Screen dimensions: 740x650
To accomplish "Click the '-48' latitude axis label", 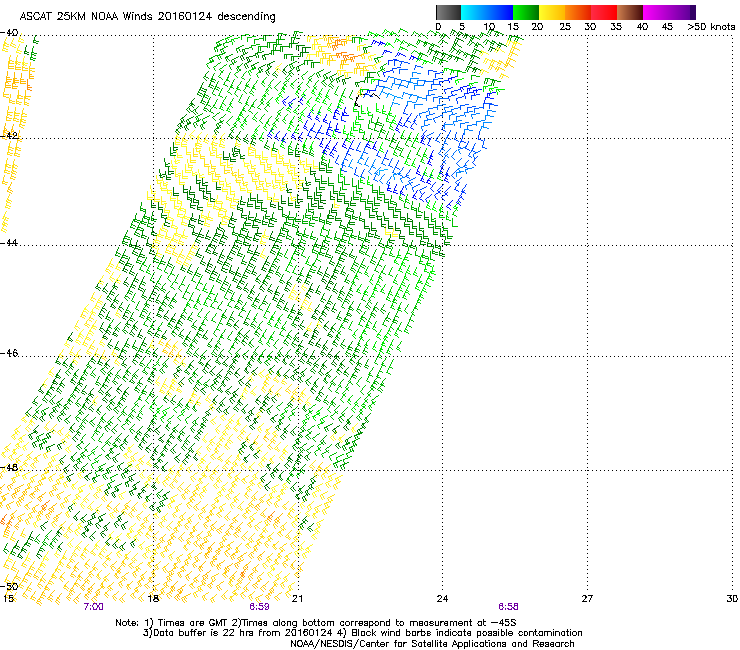I will coord(9,467).
